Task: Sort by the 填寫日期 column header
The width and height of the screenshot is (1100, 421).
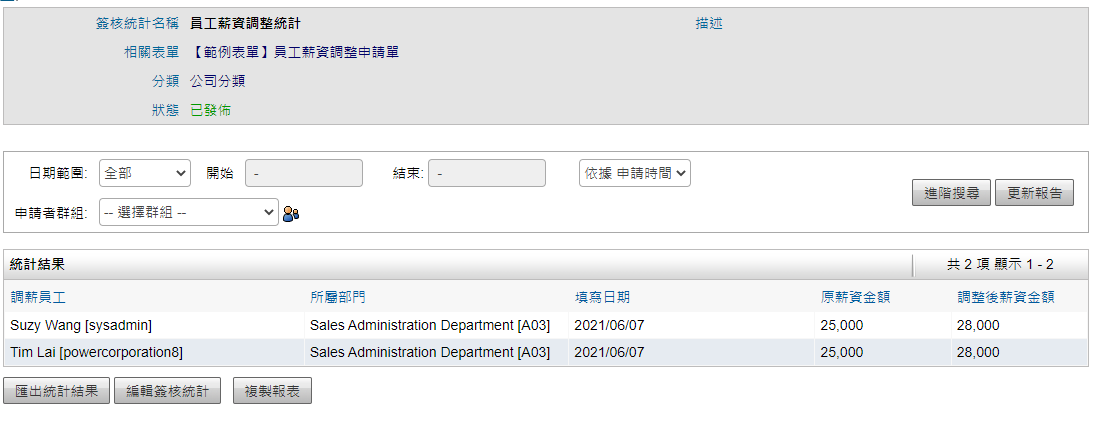Action: (602, 297)
